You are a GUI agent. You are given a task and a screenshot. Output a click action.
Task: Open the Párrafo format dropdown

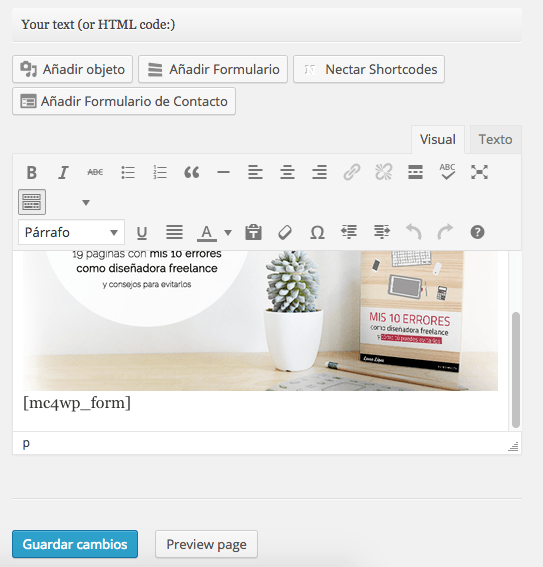coord(72,232)
